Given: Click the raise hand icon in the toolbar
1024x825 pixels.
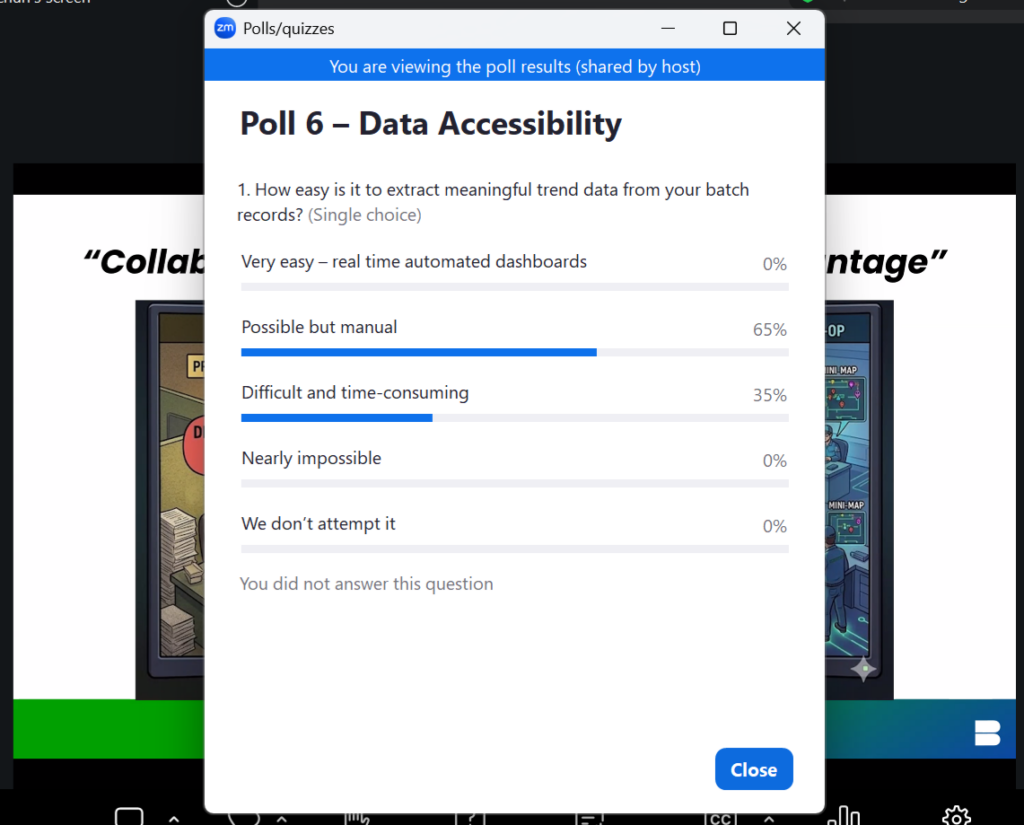Looking at the screenshot, I should pos(357,818).
